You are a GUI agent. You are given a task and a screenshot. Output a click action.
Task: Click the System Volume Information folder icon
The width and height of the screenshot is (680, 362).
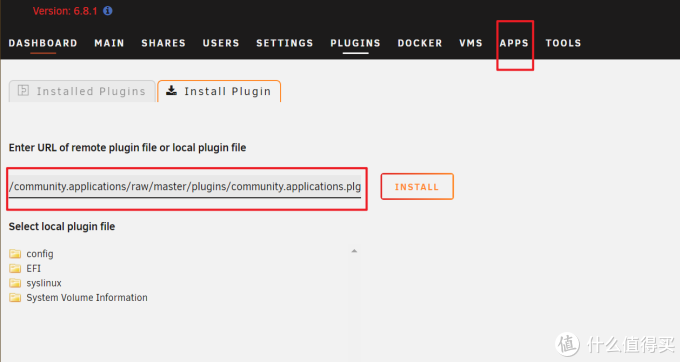click(x=15, y=298)
